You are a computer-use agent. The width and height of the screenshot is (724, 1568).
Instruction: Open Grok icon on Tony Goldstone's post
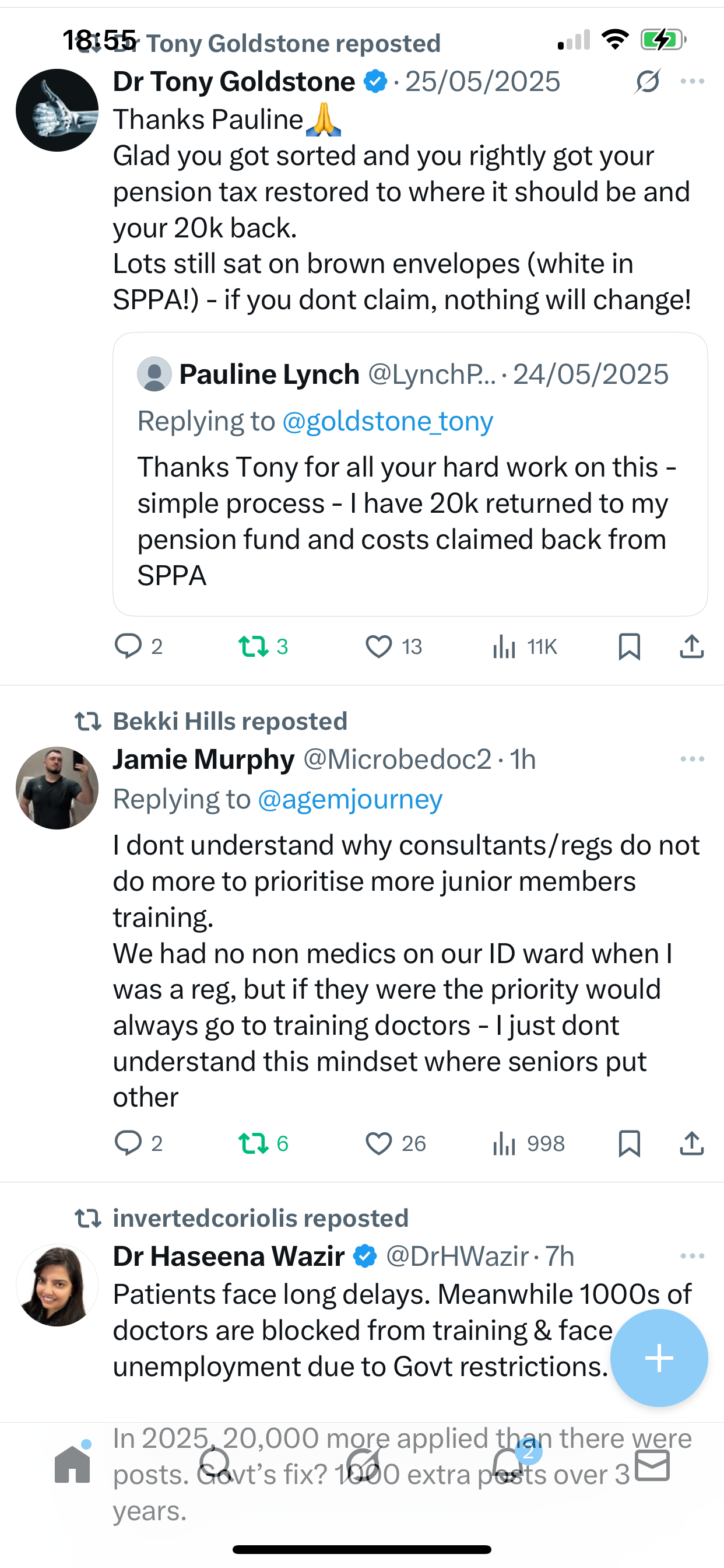[x=647, y=82]
